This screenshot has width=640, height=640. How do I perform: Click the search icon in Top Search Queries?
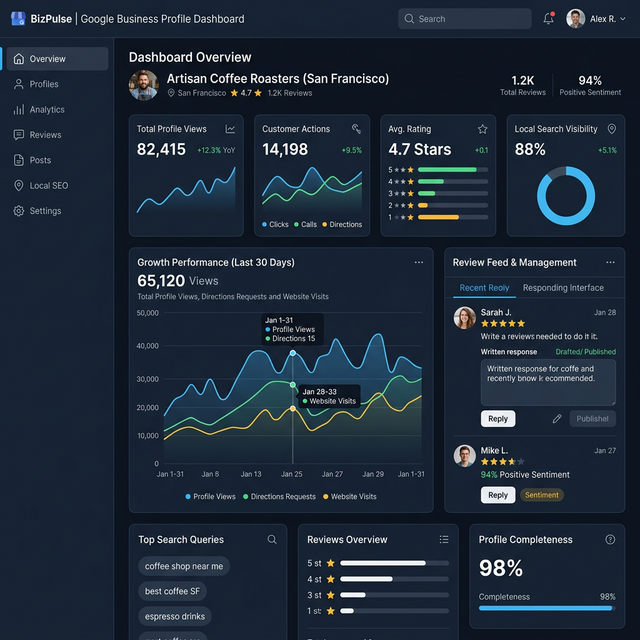tap(272, 540)
